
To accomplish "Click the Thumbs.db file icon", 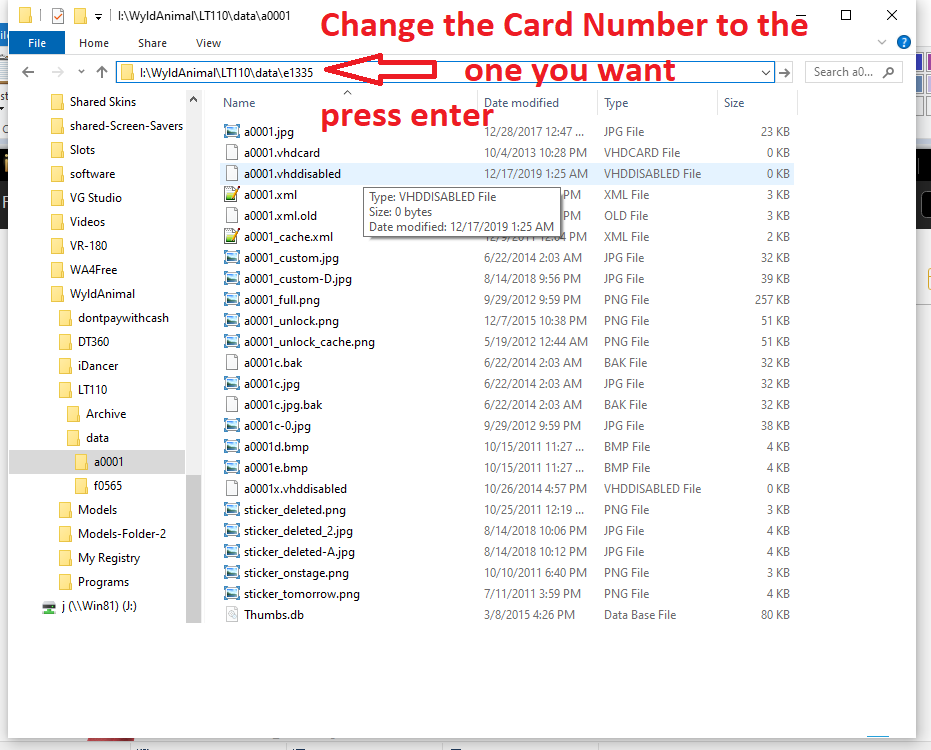I will tap(232, 615).
